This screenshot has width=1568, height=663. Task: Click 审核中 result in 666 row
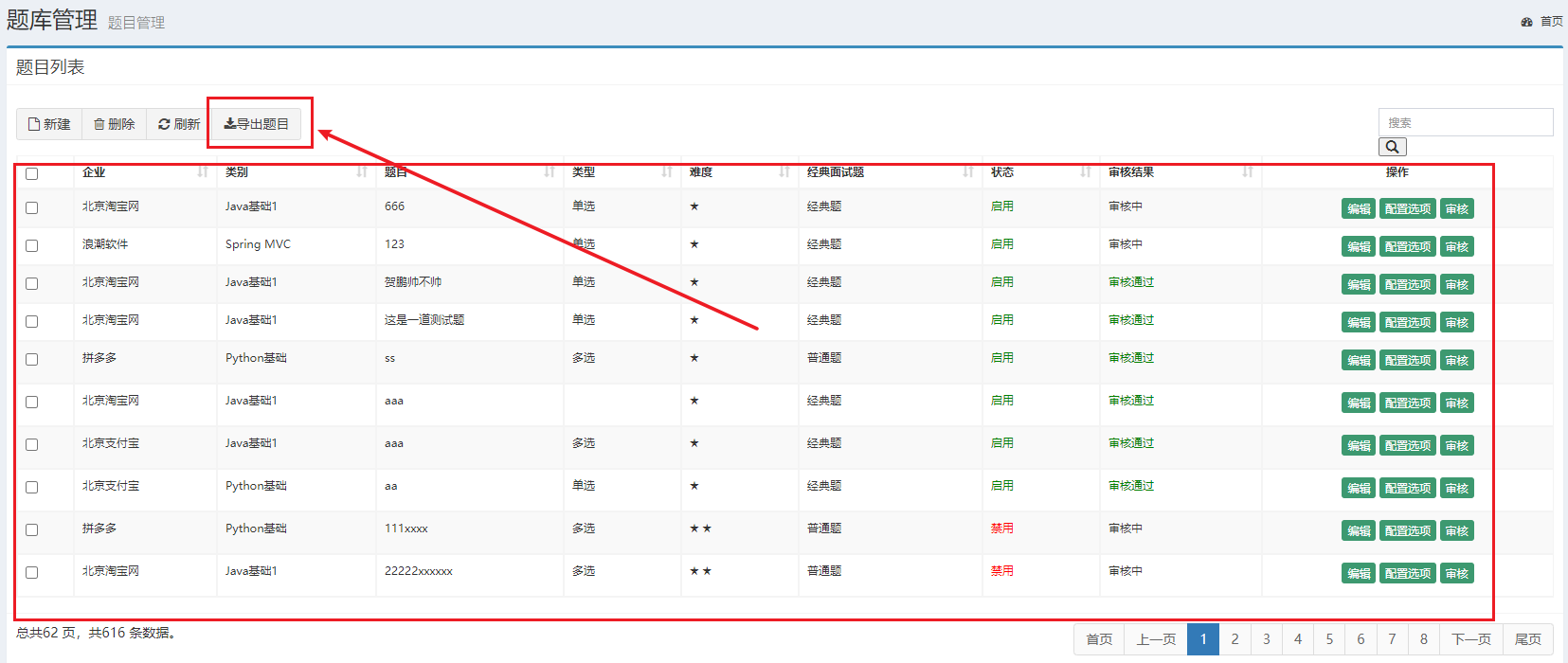pos(1126,206)
